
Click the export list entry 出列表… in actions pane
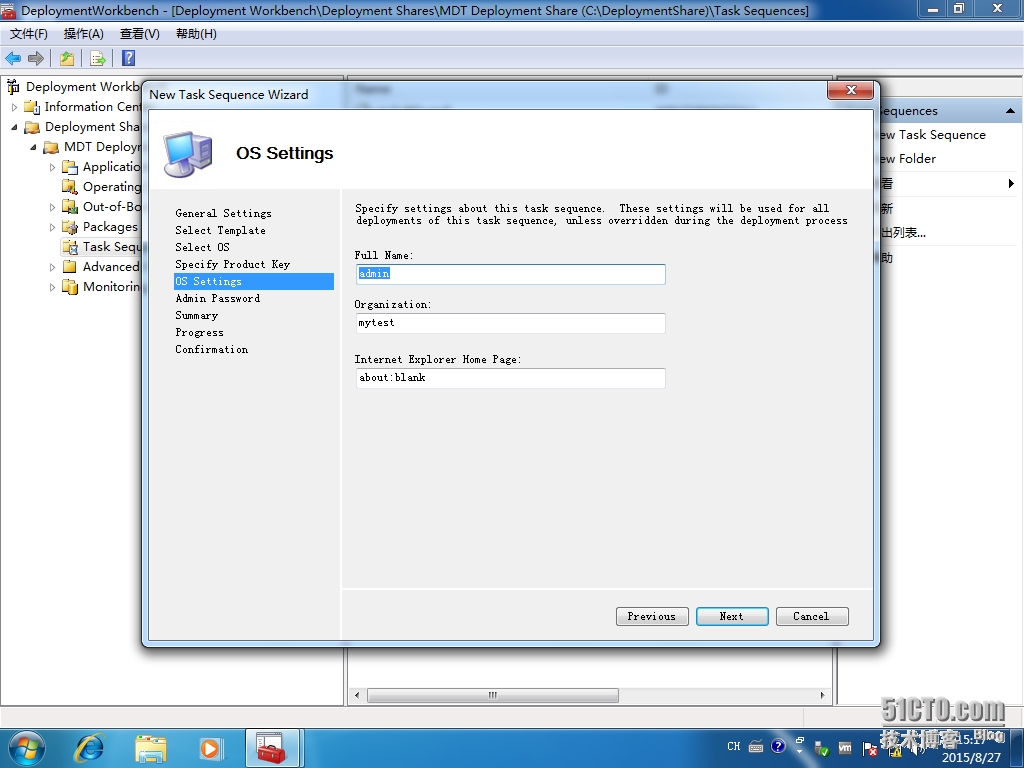(x=904, y=232)
